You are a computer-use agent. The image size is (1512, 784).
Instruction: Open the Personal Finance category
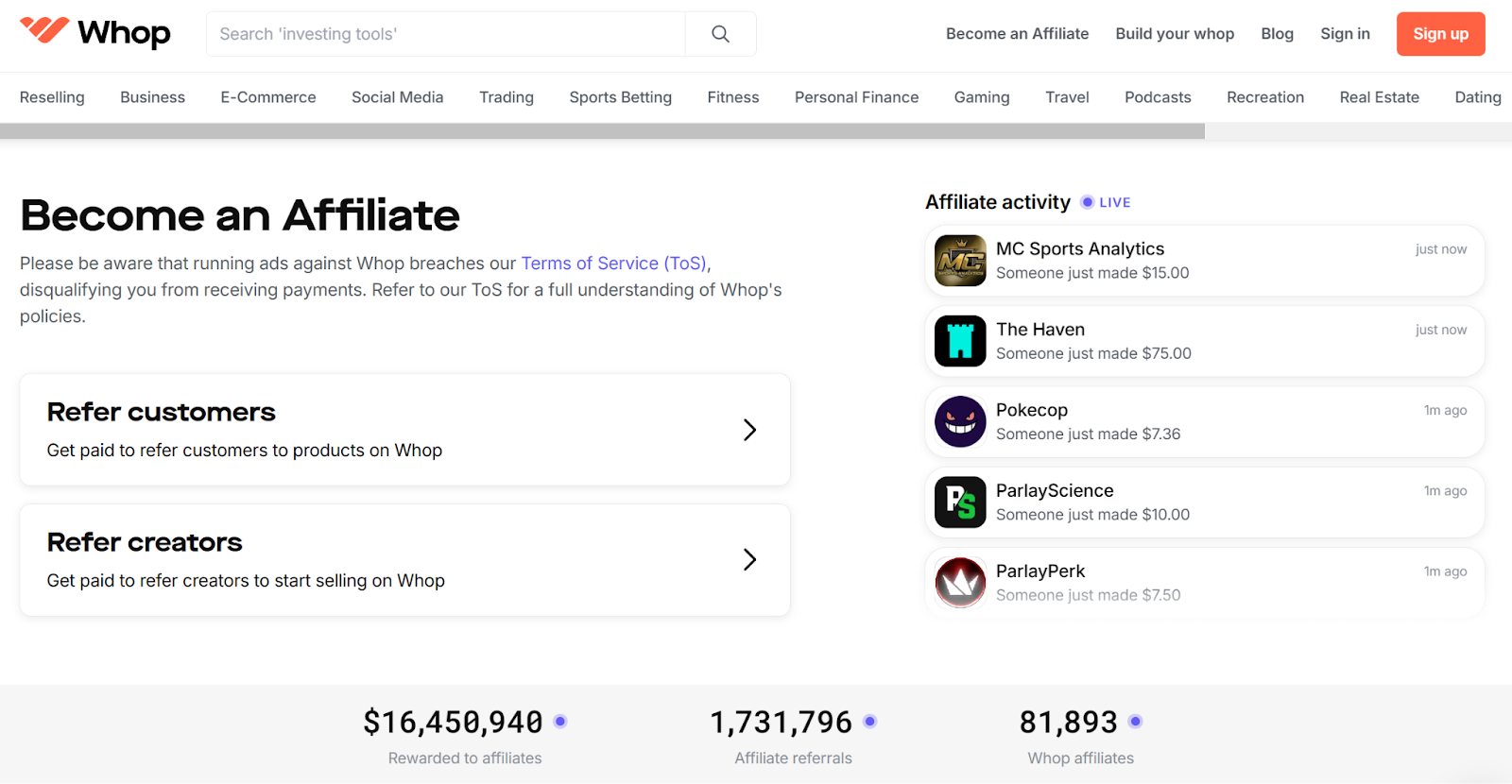tap(857, 97)
